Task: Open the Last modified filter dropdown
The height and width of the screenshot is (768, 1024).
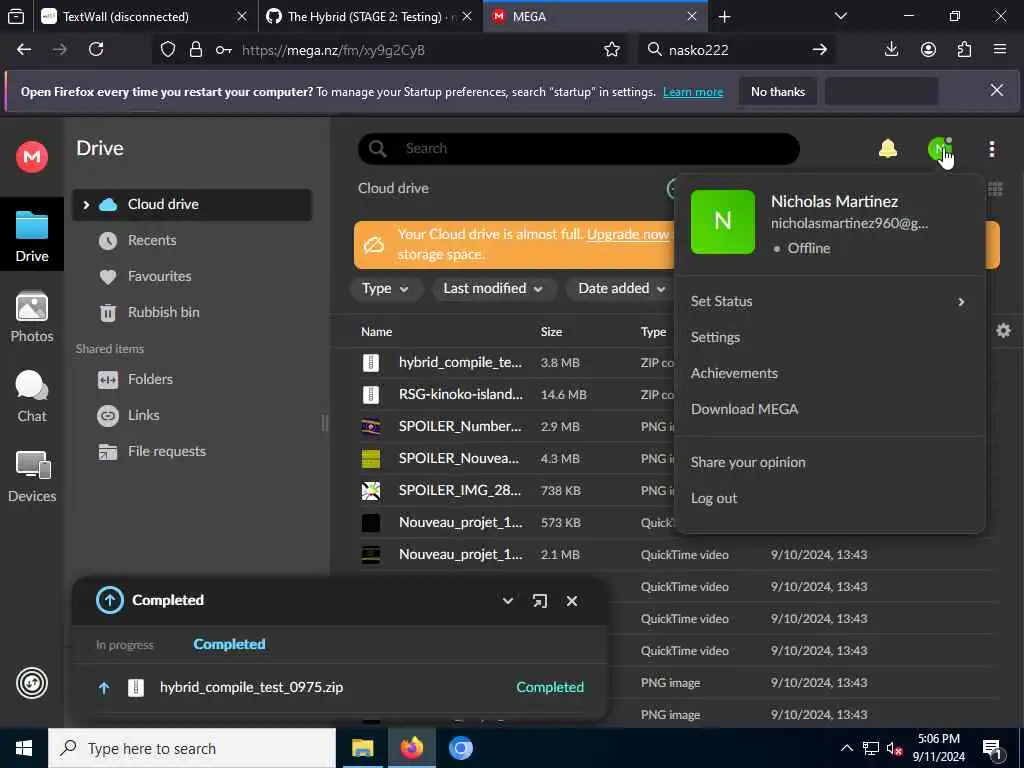Action: point(493,289)
